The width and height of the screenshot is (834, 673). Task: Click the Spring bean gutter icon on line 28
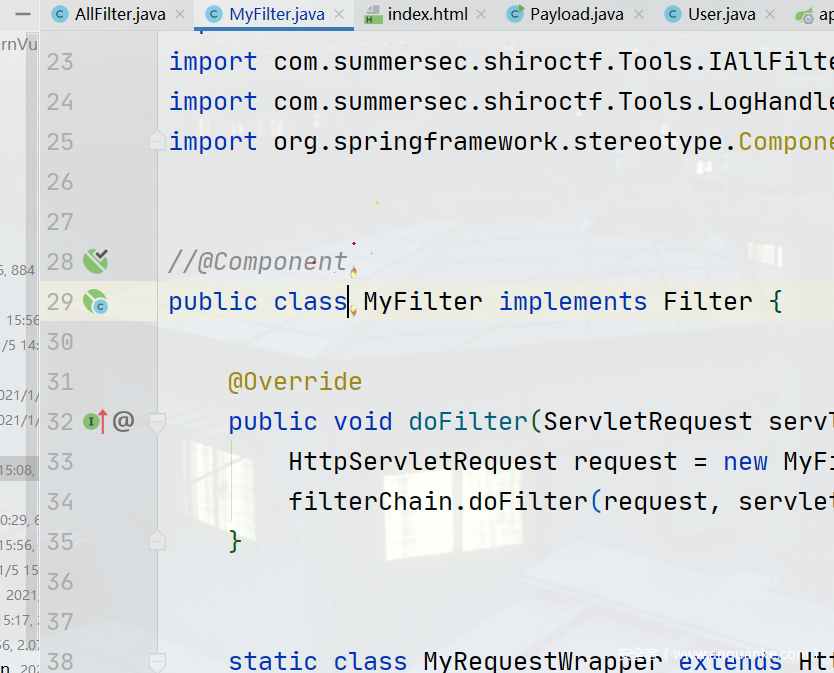click(96, 261)
